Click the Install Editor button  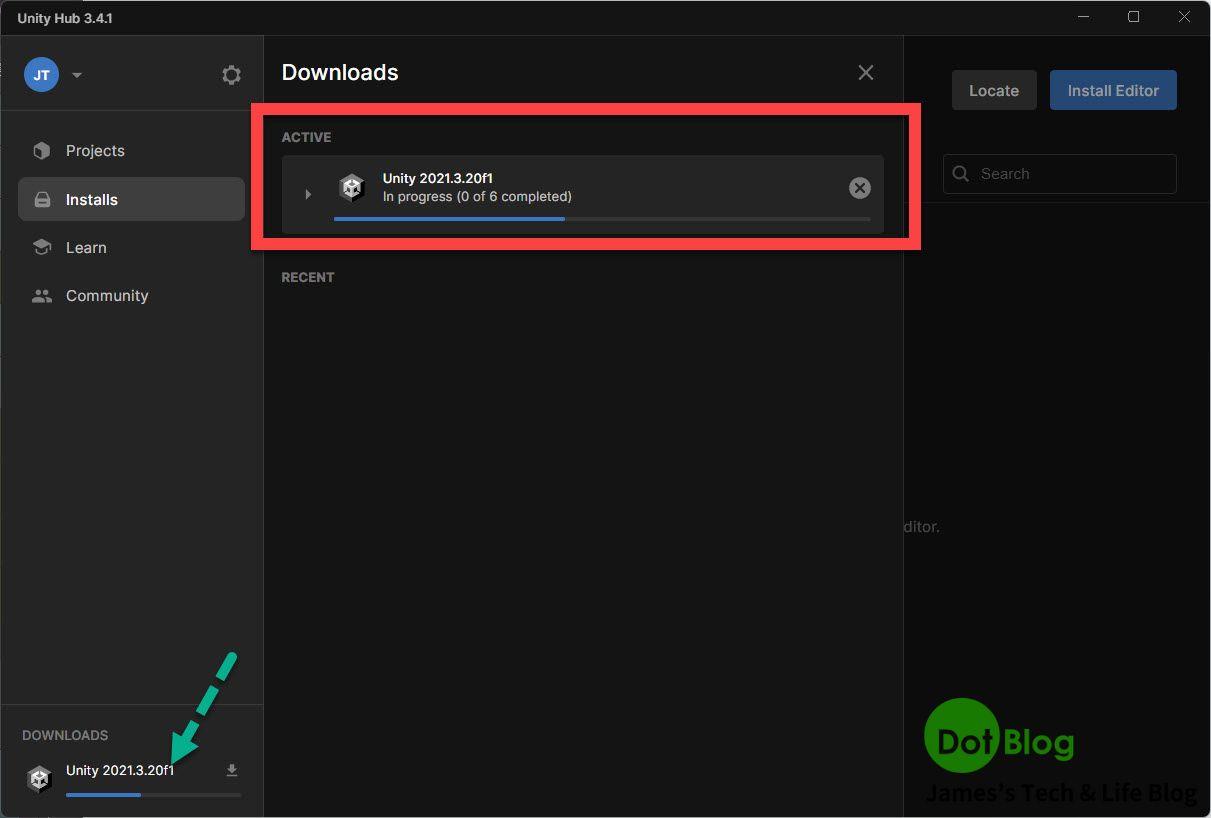(1113, 90)
